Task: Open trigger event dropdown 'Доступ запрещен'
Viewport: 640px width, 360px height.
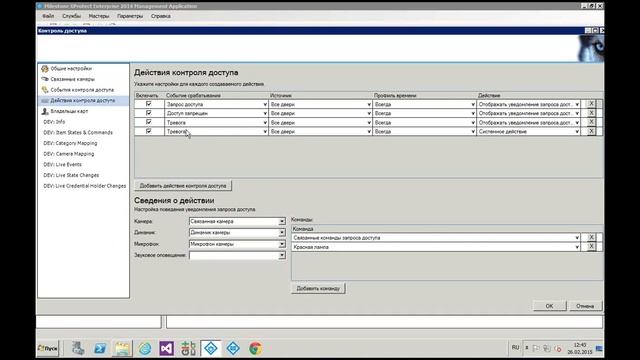Action: pos(265,113)
